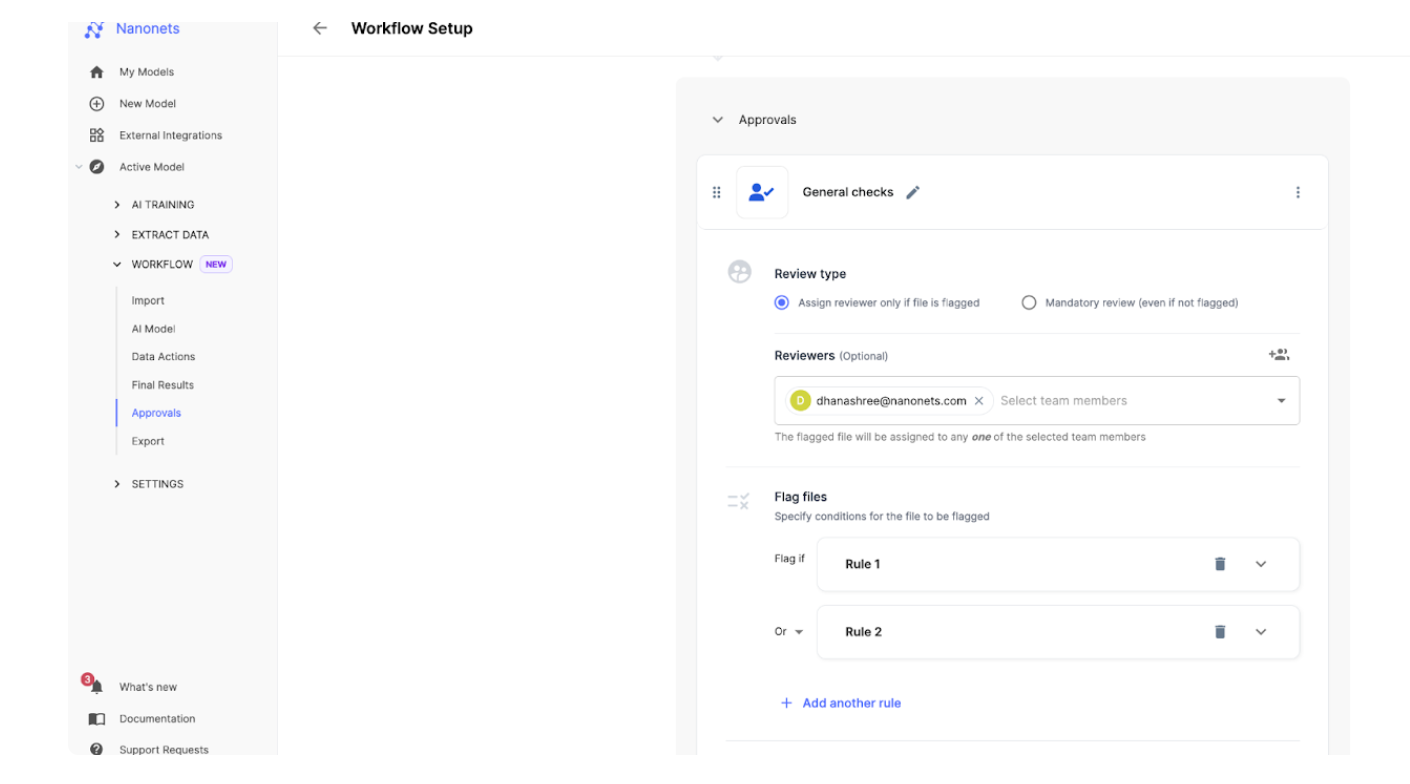This screenshot has height=784, width=1410.
Task: Edit the General checks name with pencil icon
Action: point(912,192)
